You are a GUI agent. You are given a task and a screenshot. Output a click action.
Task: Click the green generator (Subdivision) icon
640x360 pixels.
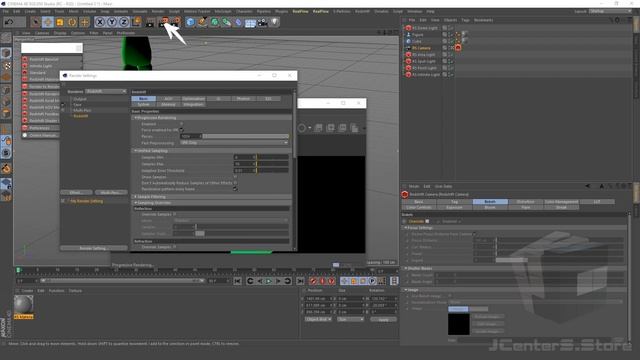(x=215, y=22)
